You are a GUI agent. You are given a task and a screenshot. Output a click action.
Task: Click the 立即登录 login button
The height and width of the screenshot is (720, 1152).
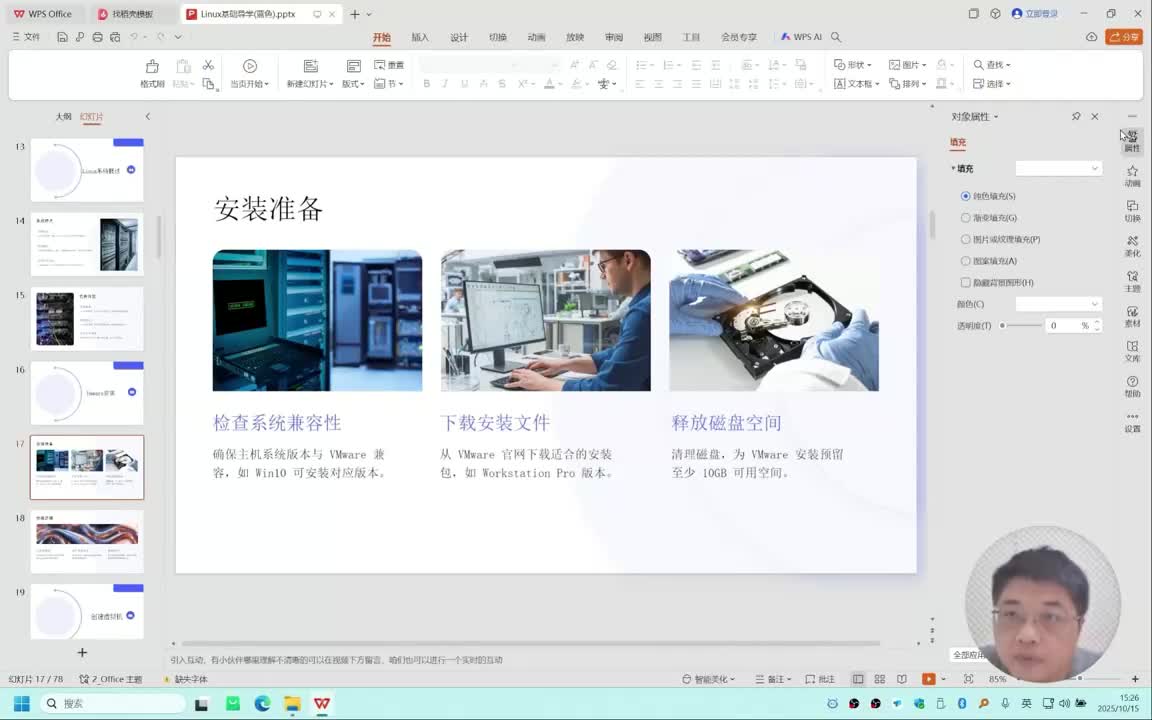(1035, 13)
